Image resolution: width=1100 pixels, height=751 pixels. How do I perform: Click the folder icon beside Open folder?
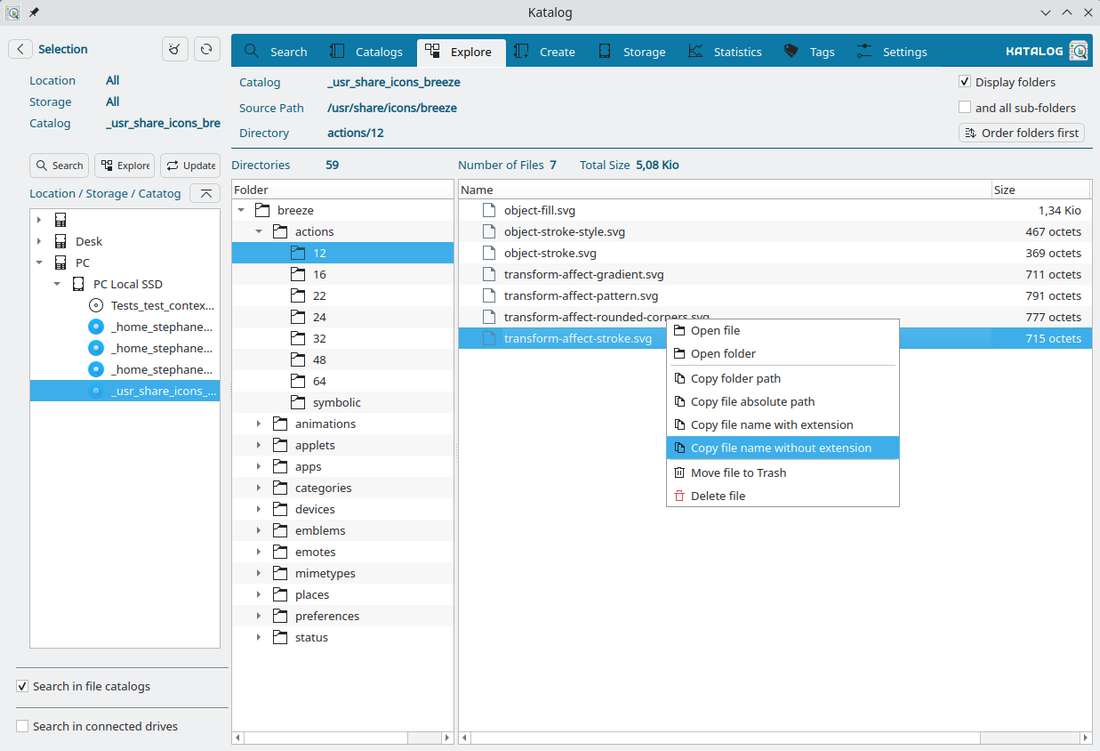[679, 354]
